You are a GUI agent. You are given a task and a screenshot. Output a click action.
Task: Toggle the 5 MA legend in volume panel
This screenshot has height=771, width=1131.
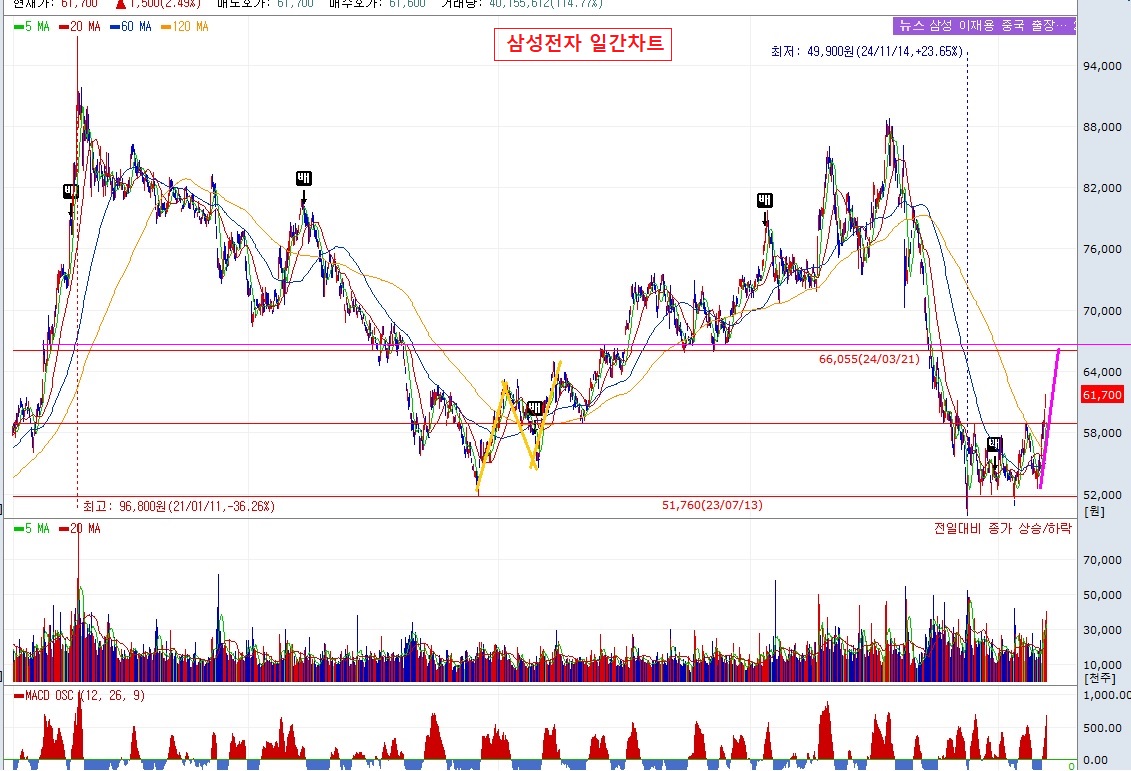pos(32,529)
